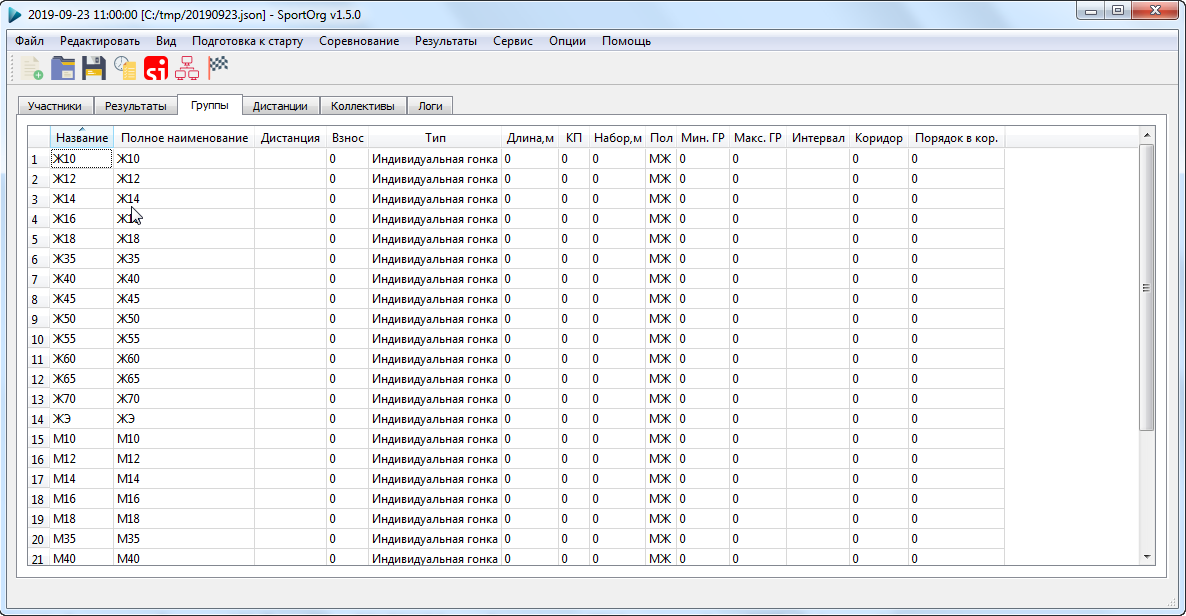1186x616 pixels.
Task: Click the Взнос value in the Ж55 row
Action: point(348,339)
